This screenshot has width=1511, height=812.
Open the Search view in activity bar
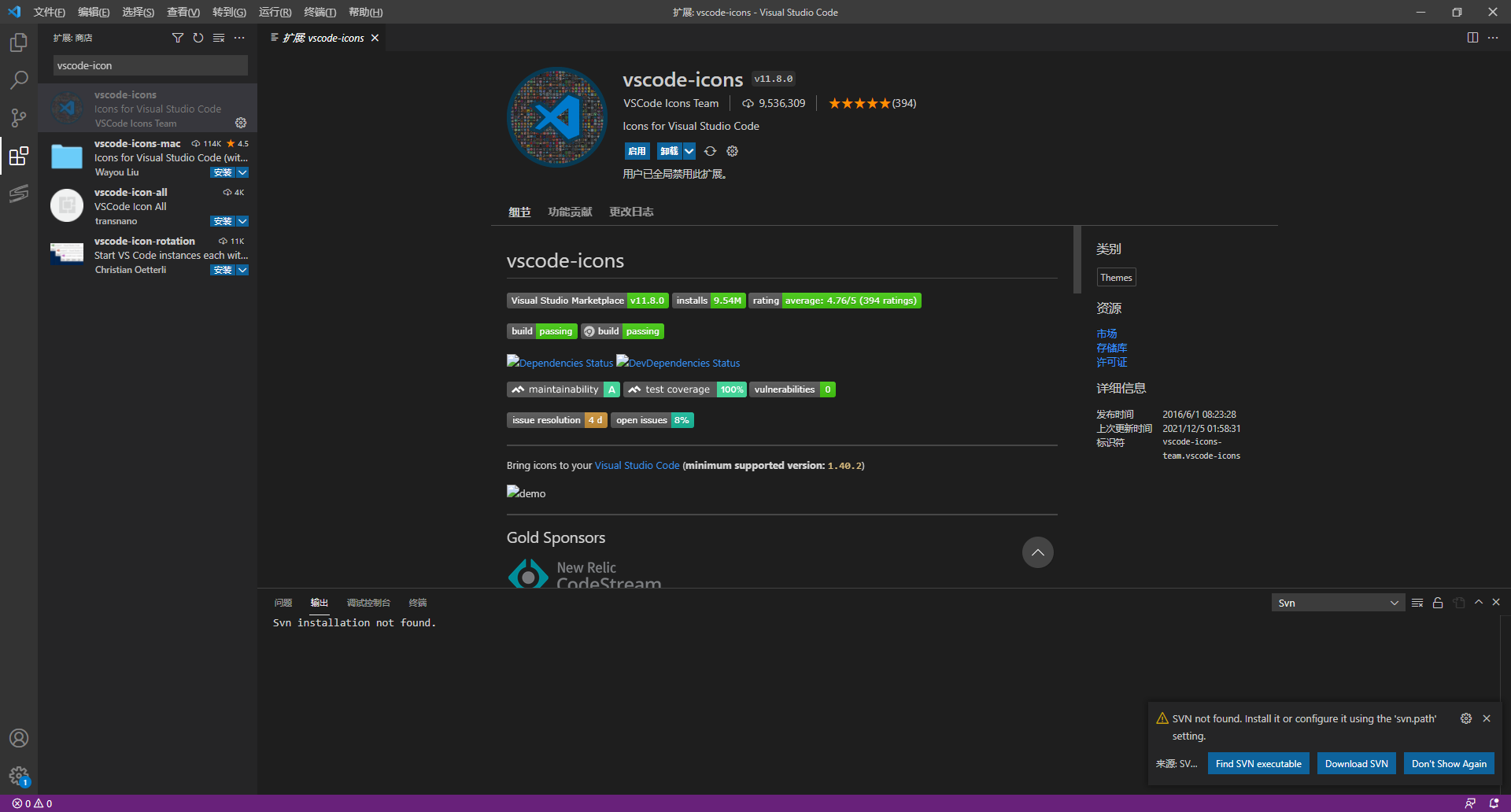point(19,79)
